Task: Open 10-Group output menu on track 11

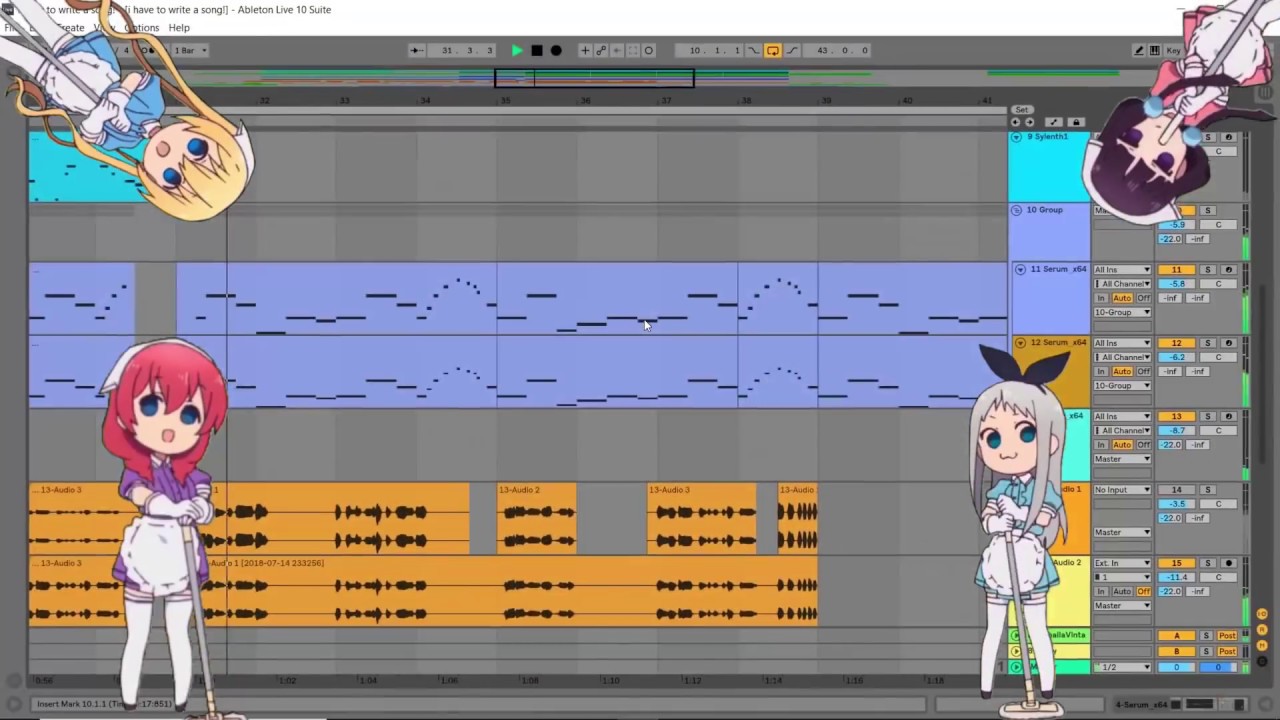Action: pyautogui.click(x=1122, y=312)
